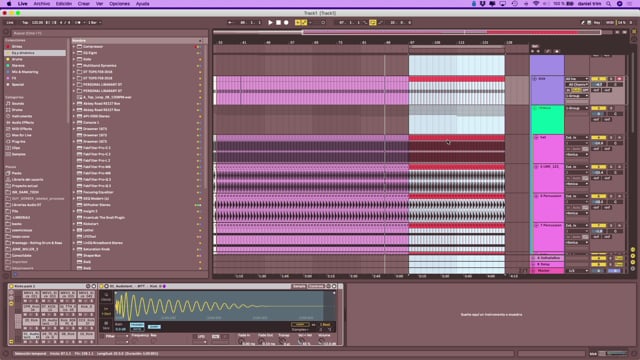The image size is (640, 360).
Task: Open the Spotlight search icon in menu bar
Action: [609, 4]
